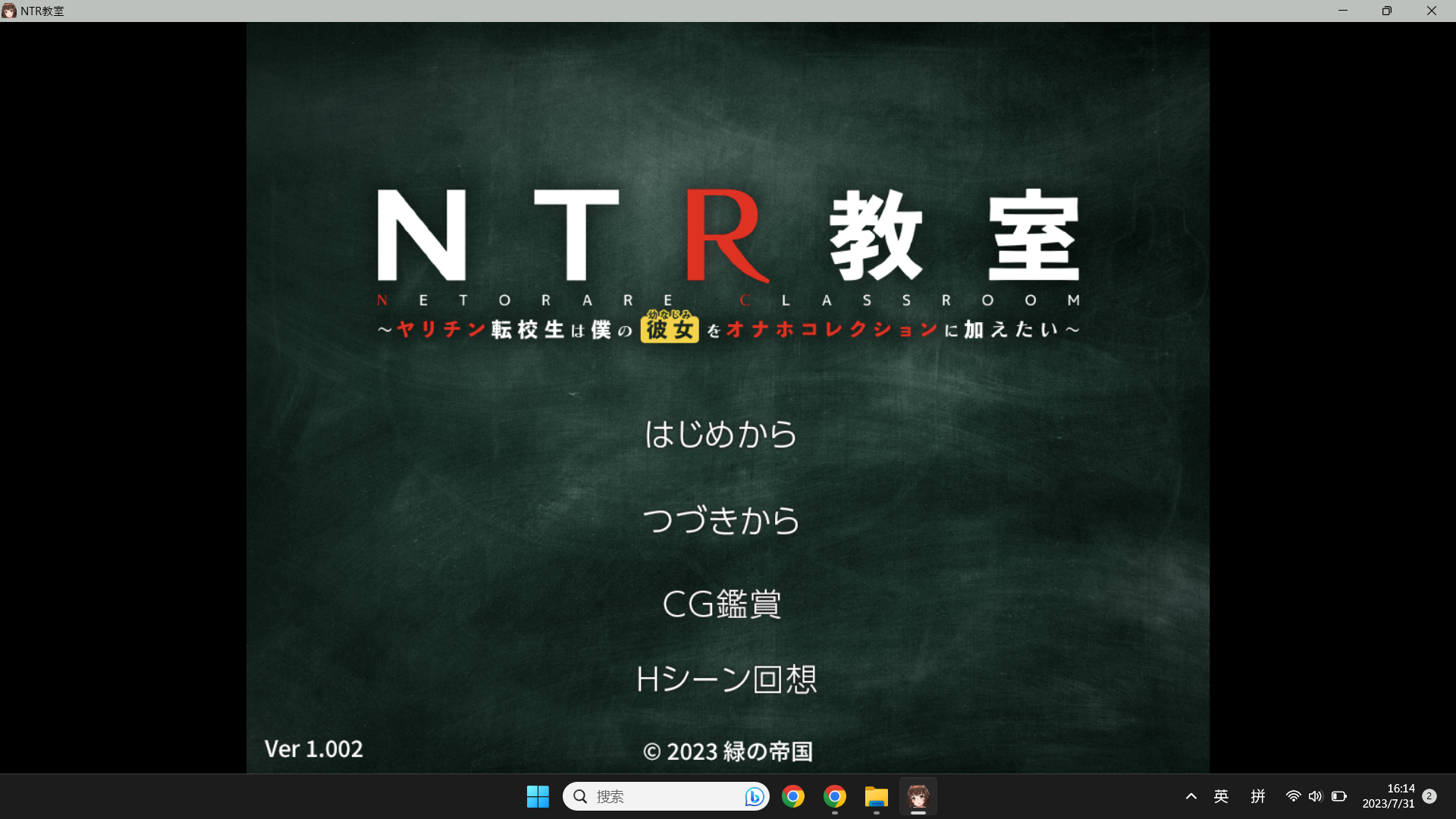Launch the yellow Chromium browser from the taskbar

[834, 796]
